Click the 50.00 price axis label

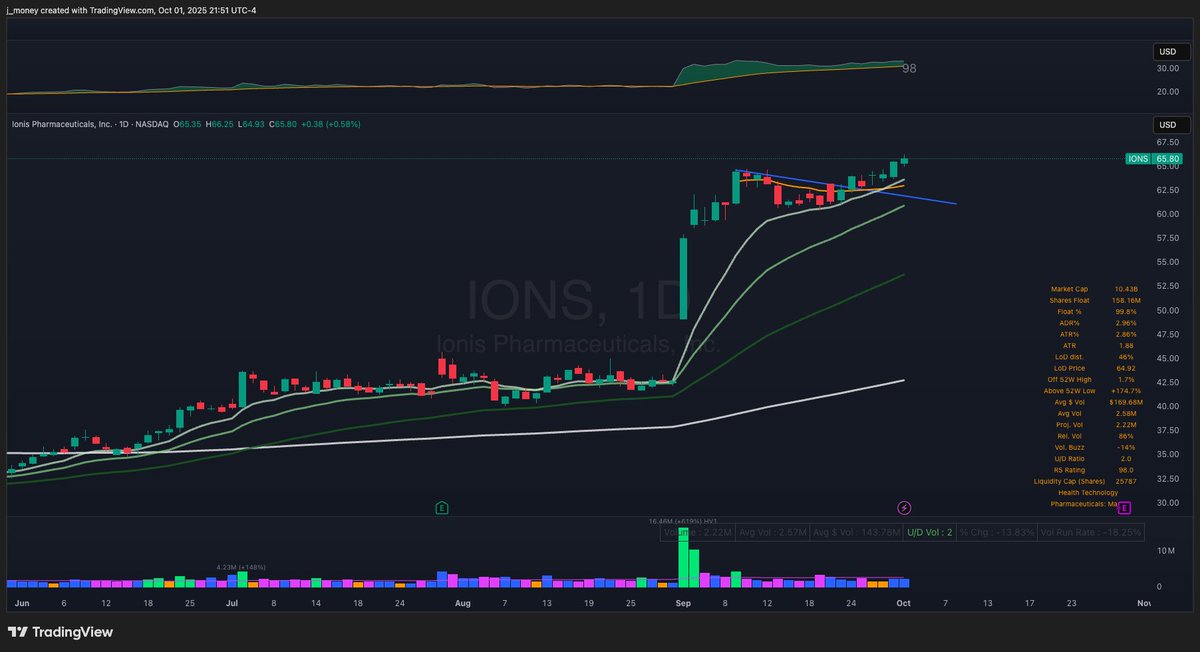pyautogui.click(x=1167, y=310)
